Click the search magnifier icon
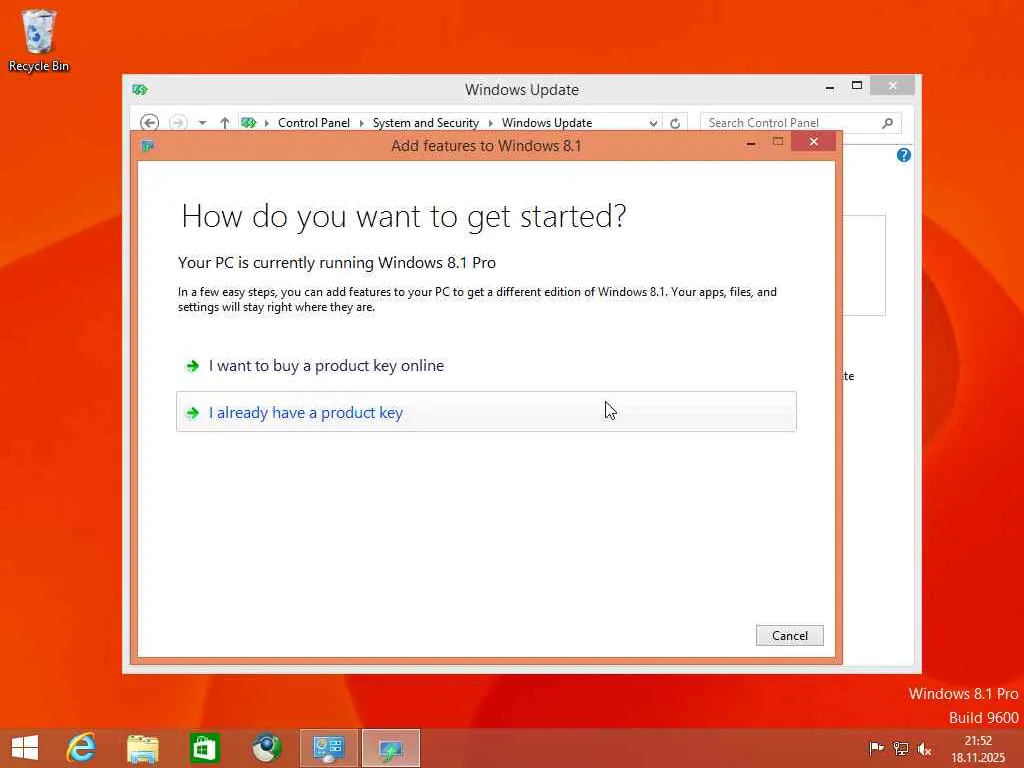 [x=887, y=123]
